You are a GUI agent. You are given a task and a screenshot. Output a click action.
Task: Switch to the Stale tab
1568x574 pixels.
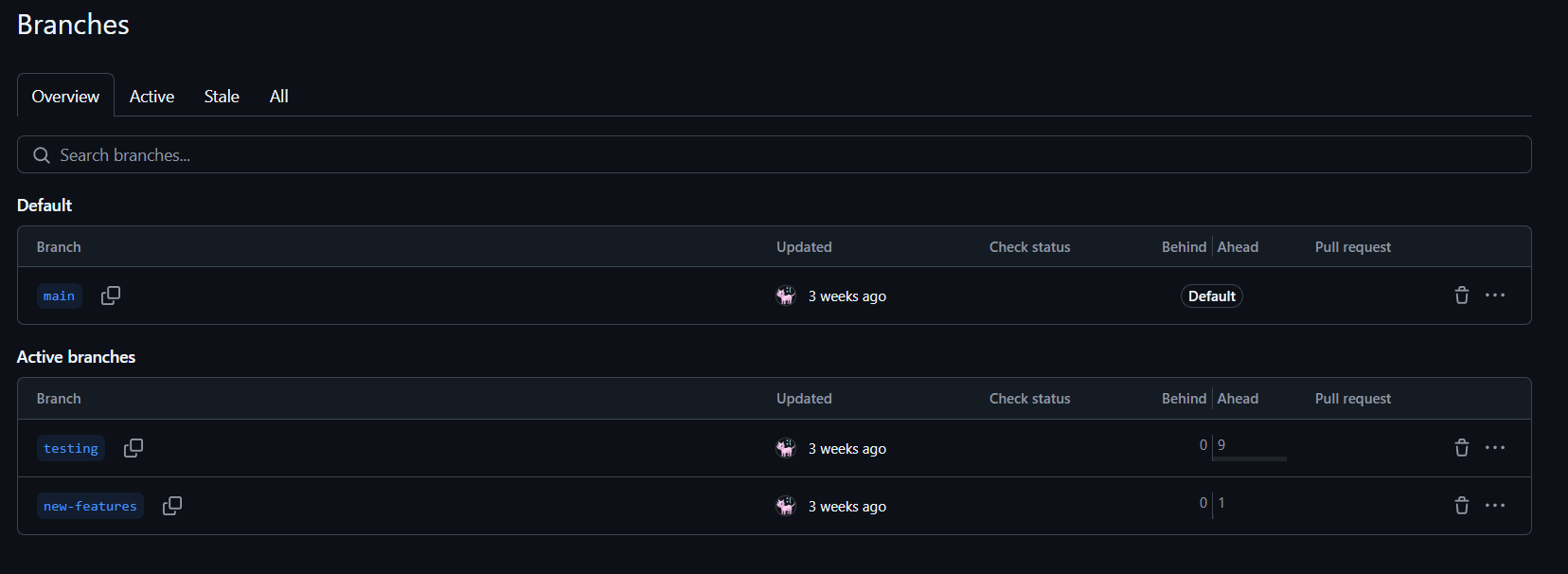coord(222,97)
